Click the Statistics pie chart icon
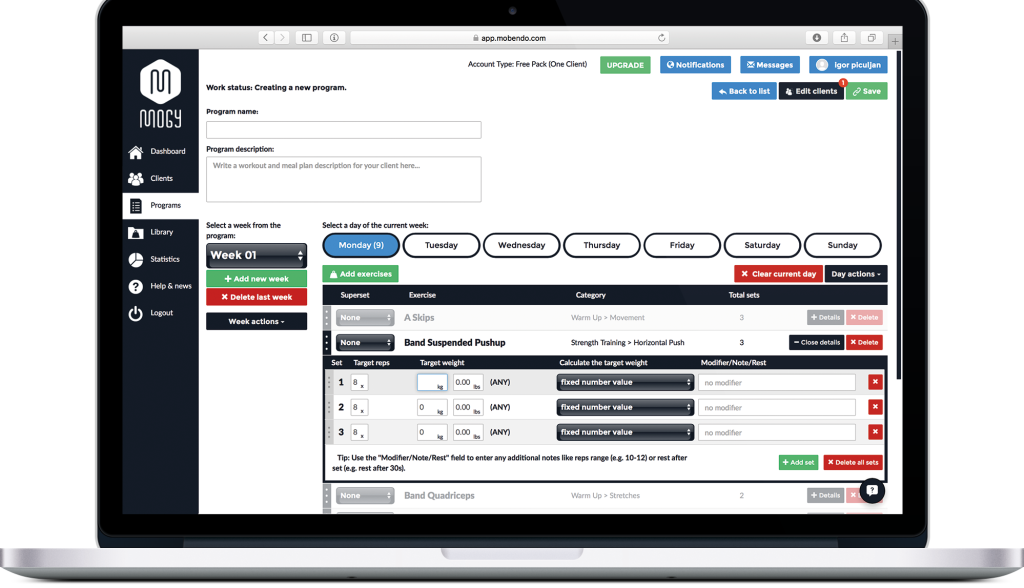 pos(135,260)
